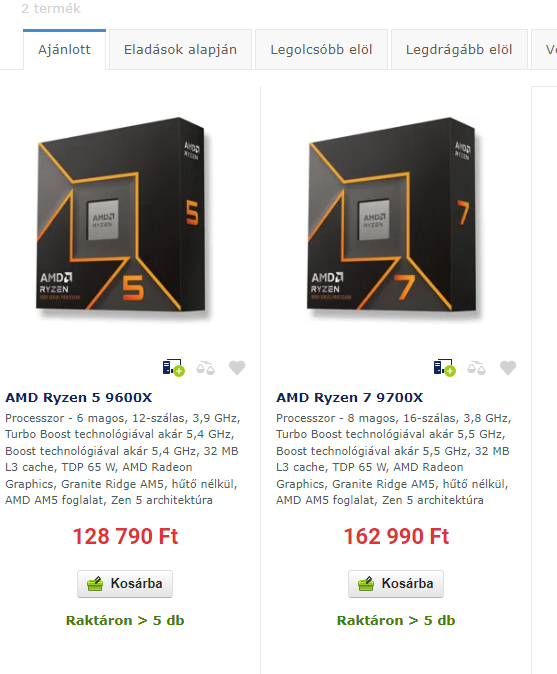Screen dimensions: 557x674
Task: Open AMD Ryzen 7 9700X product title link
Action: 349,398
